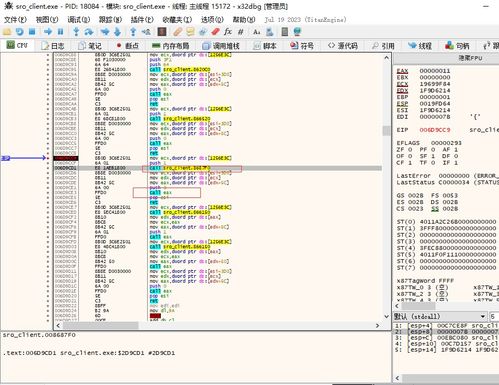Click the disassembly horizontal scrollbar thumb
Screen dimensions: 499x385
click(100, 325)
